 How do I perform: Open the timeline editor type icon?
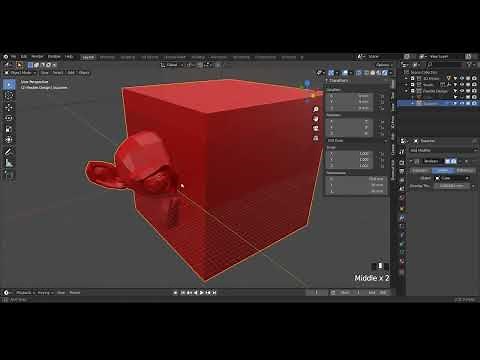tap(7, 293)
